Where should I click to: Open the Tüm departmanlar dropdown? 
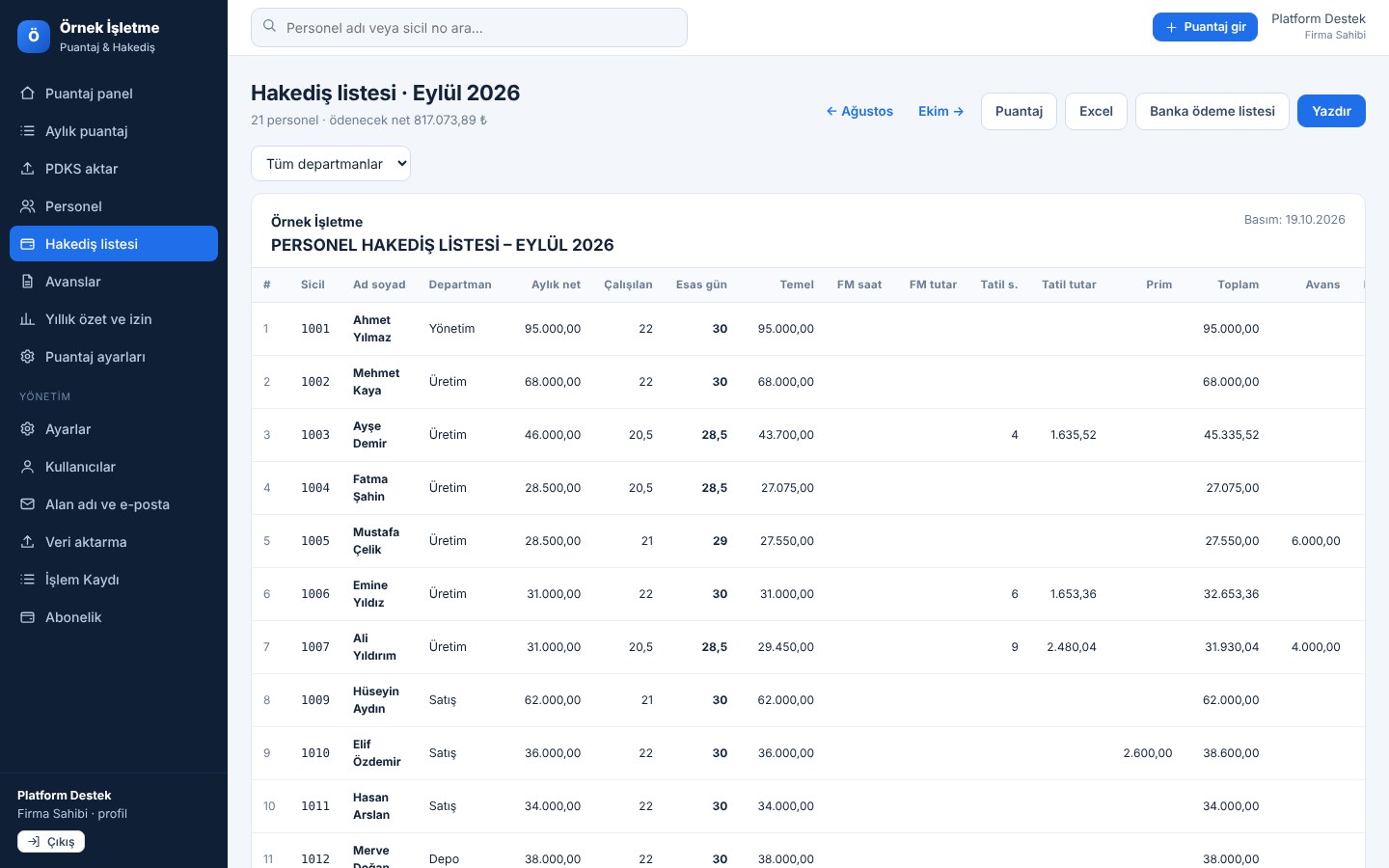[331, 164]
